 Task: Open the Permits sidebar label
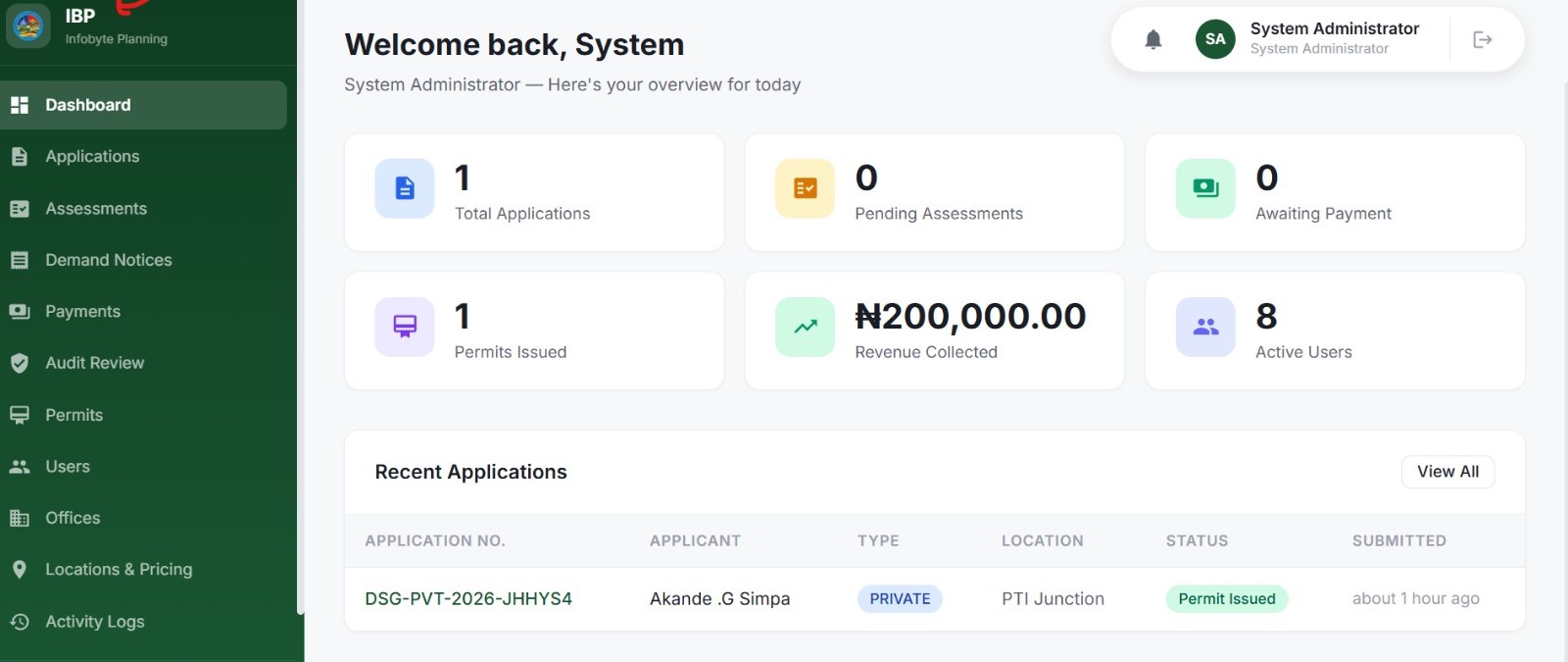click(74, 415)
